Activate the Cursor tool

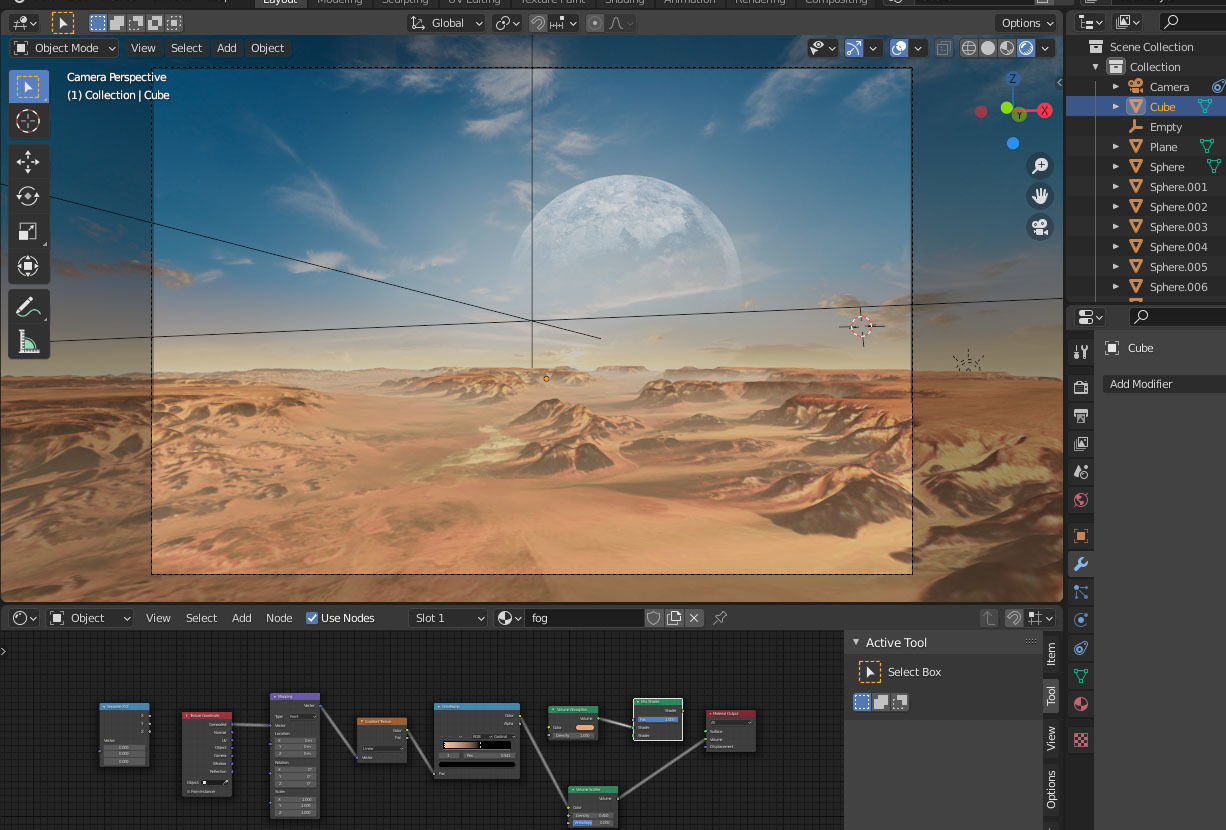click(x=28, y=121)
